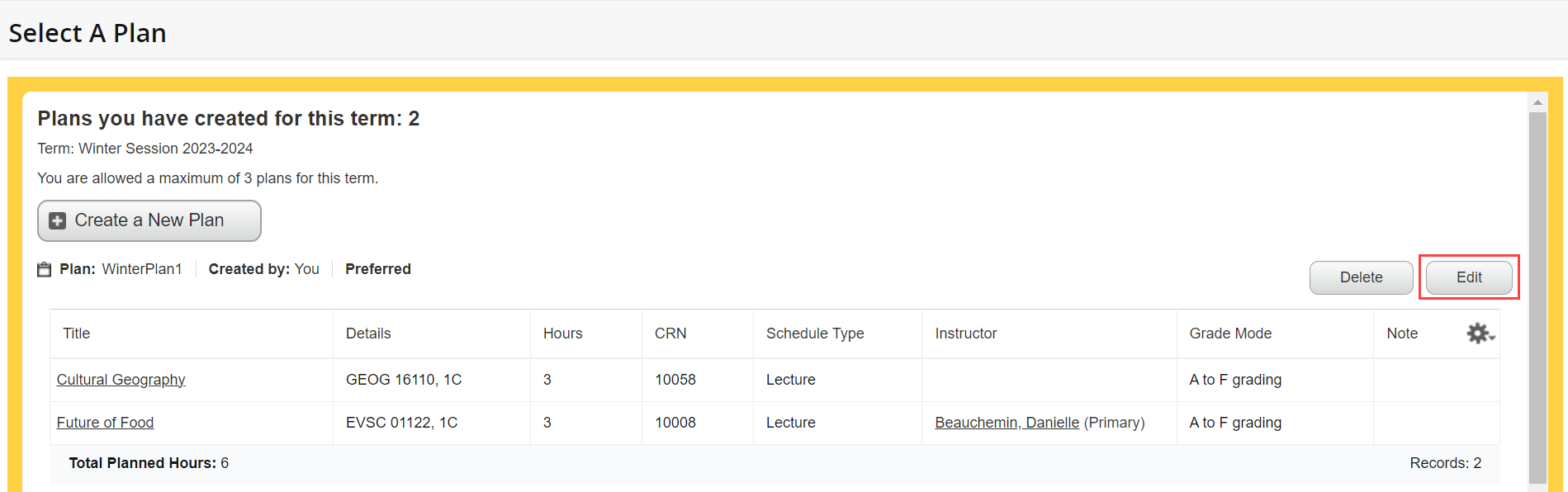The image size is (1568, 492).
Task: Open the Future of Food course link
Action: pos(105,423)
